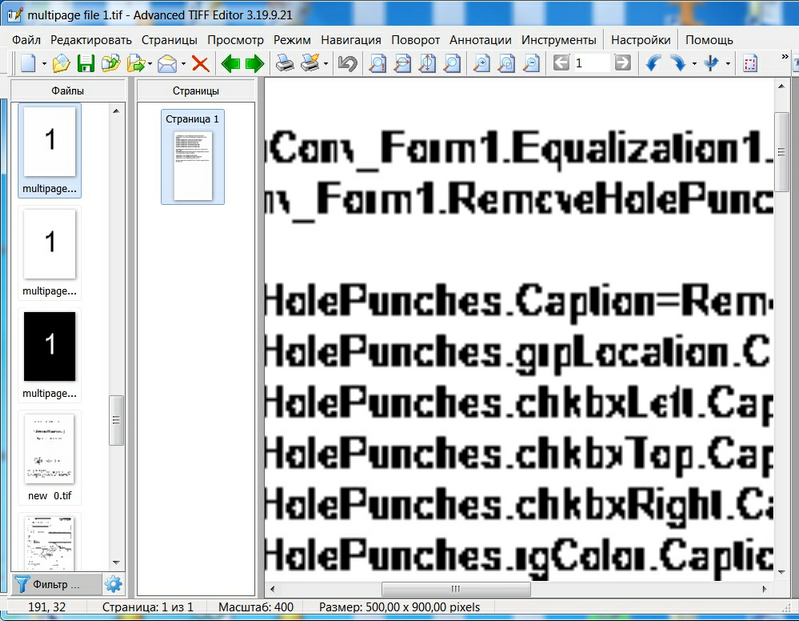Click the Файлы panel header
The width and height of the screenshot is (799, 621).
coord(68,91)
